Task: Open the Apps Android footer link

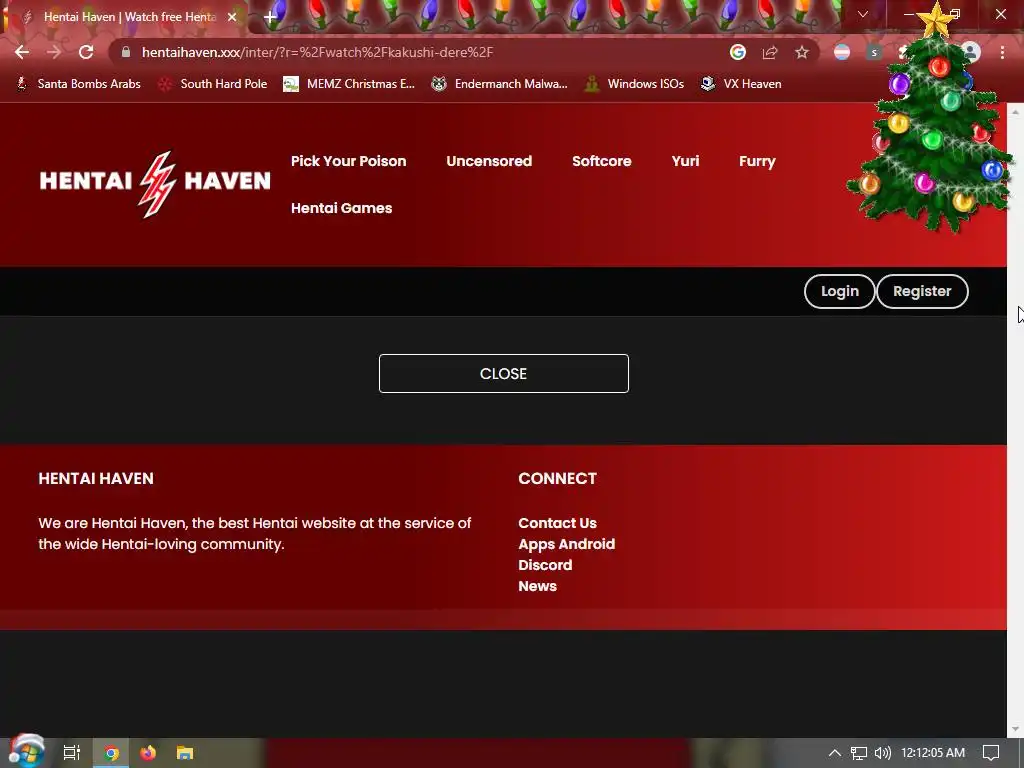Action: (566, 544)
